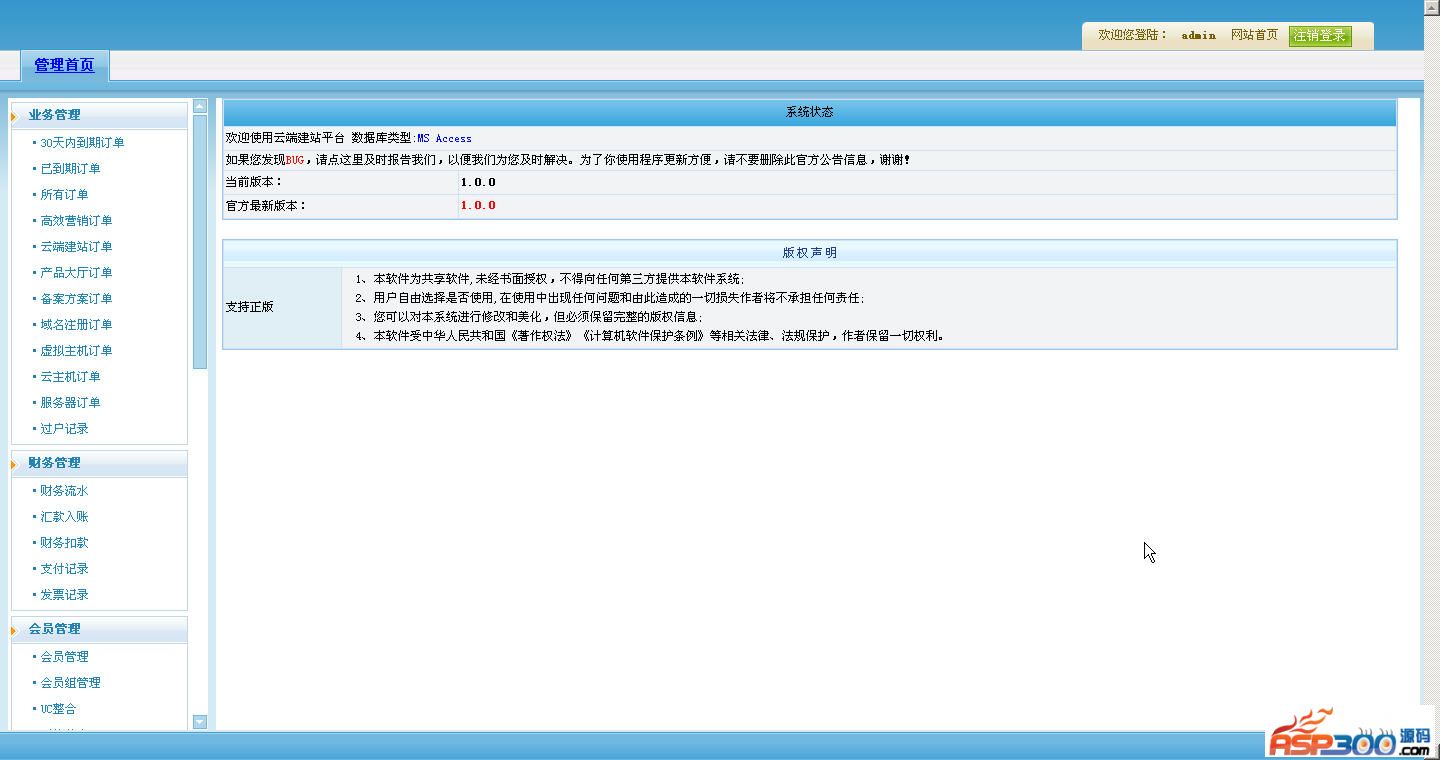
Task: Select 财务流水 in the finance menu
Action: (x=64, y=491)
